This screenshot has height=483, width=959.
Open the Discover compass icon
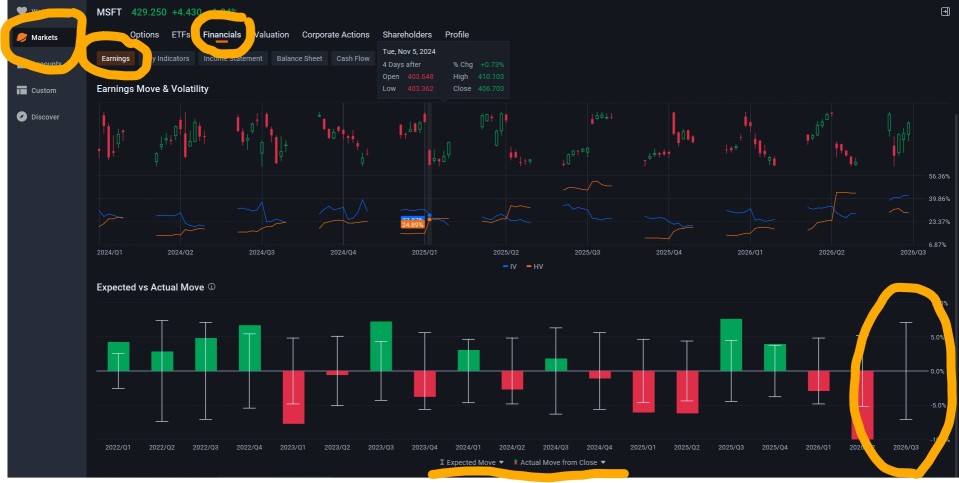coord(22,117)
